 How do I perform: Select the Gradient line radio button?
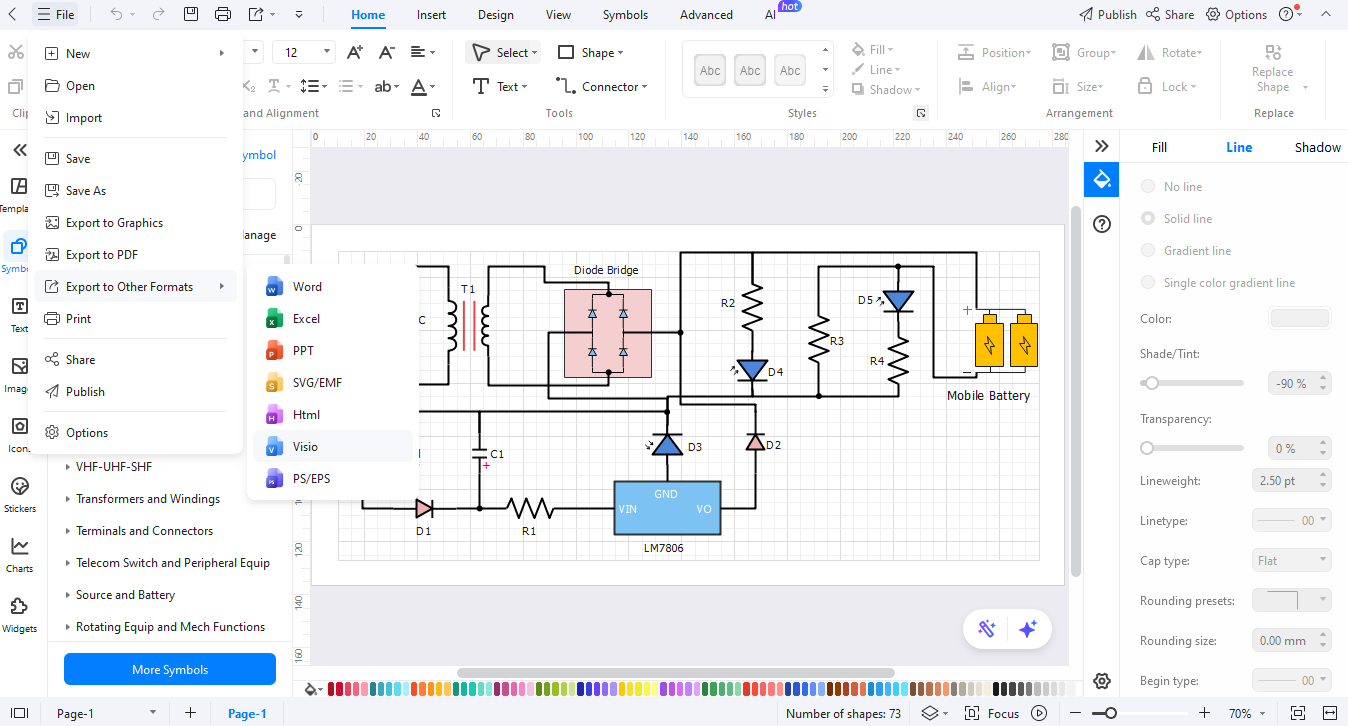(1148, 251)
